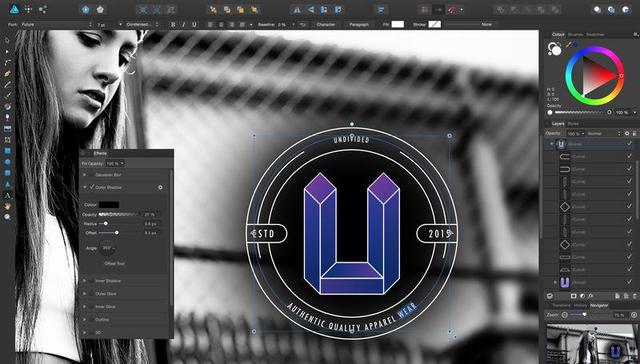Enable the Outer Glow effect checkbox

(92, 294)
